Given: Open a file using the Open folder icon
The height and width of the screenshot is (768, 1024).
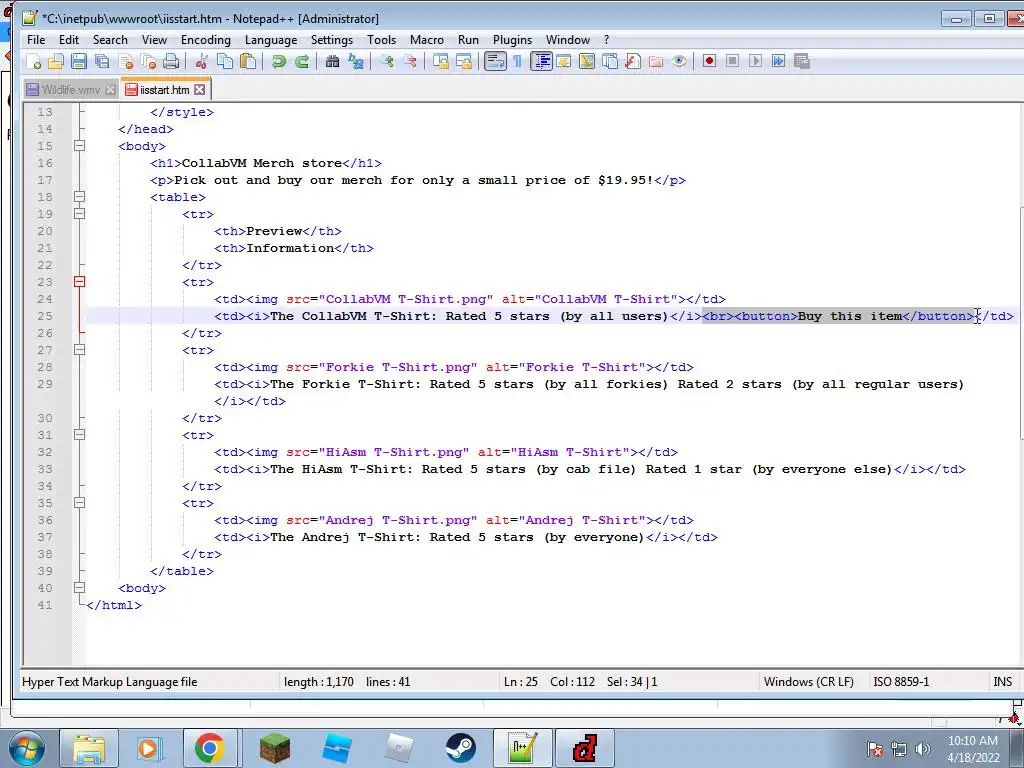Looking at the screenshot, I should [56, 61].
